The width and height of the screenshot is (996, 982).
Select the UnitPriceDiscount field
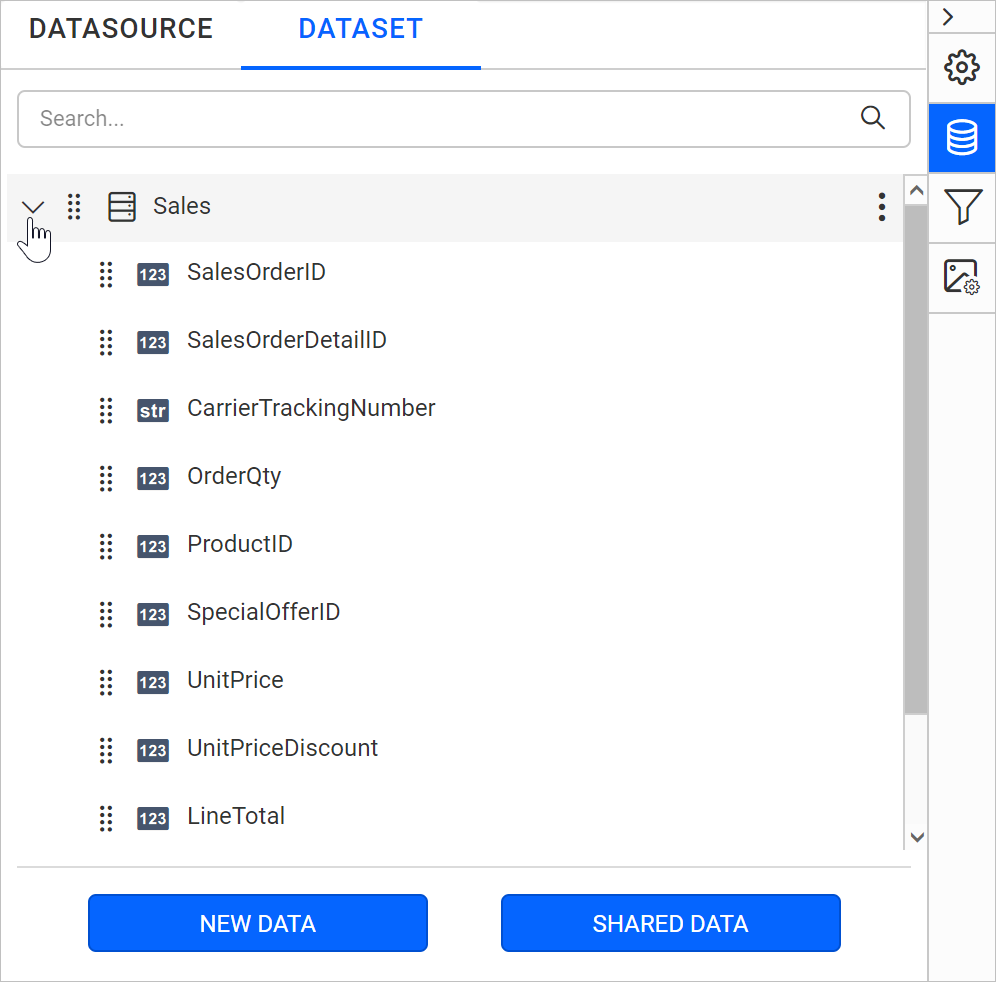pos(283,748)
